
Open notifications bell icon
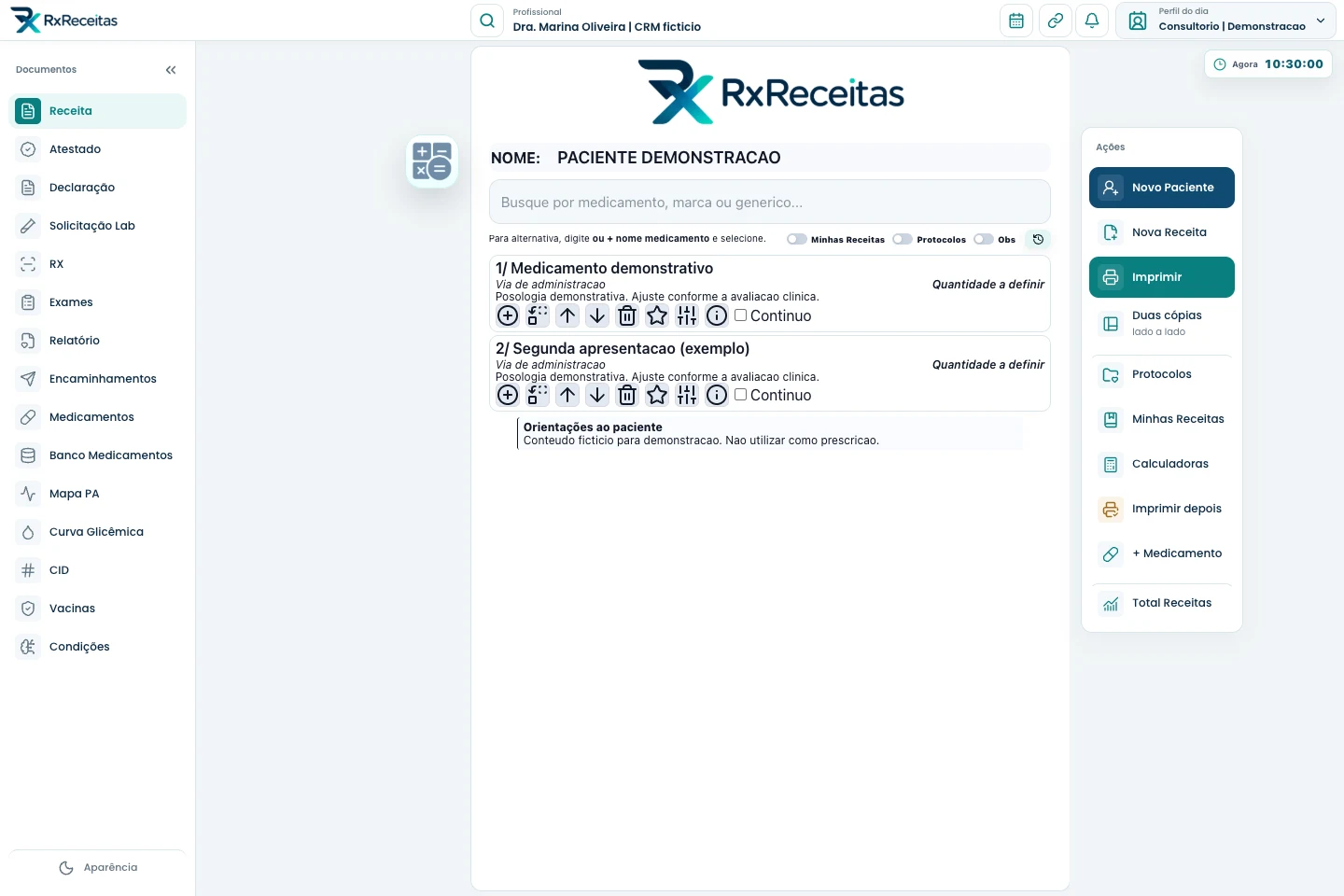click(x=1092, y=21)
